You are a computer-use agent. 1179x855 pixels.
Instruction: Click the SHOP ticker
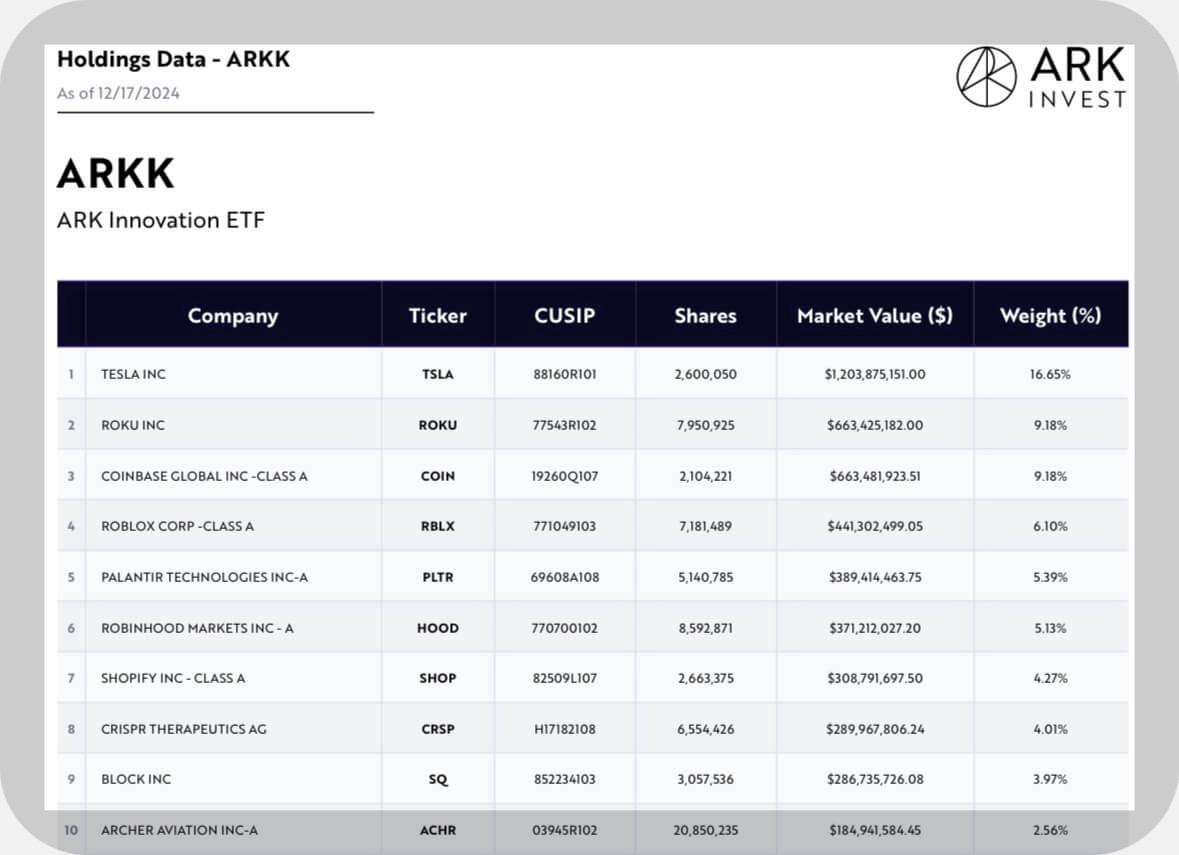(438, 678)
